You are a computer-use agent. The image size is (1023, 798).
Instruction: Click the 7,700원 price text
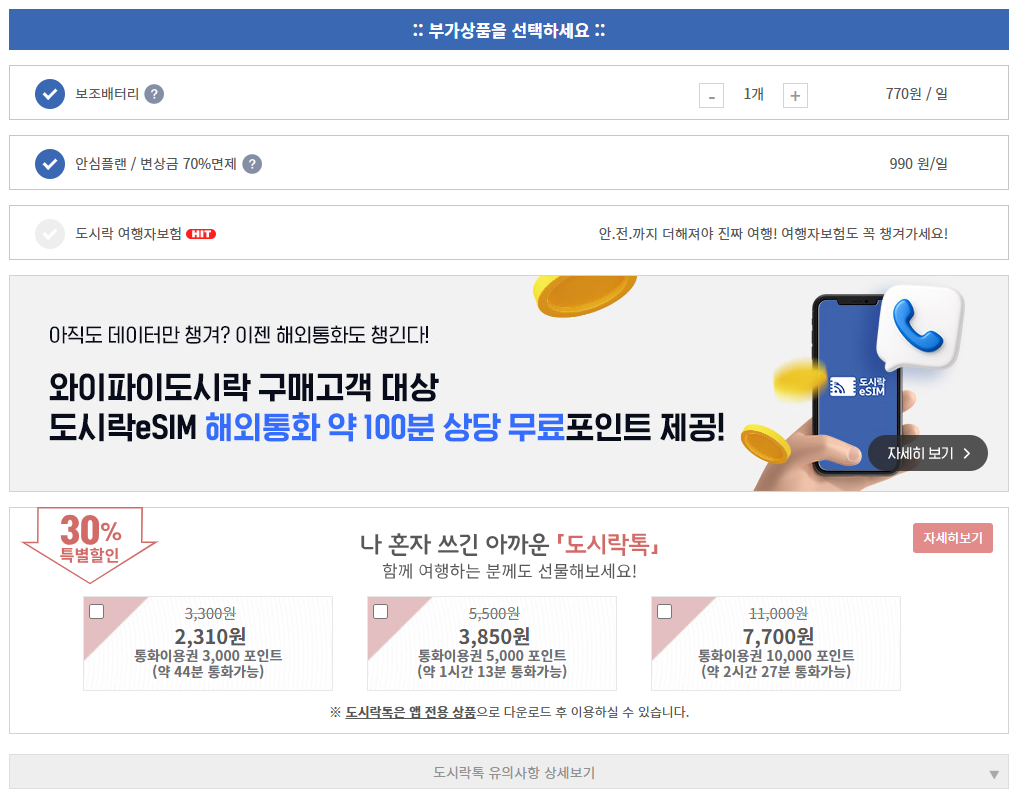778,636
